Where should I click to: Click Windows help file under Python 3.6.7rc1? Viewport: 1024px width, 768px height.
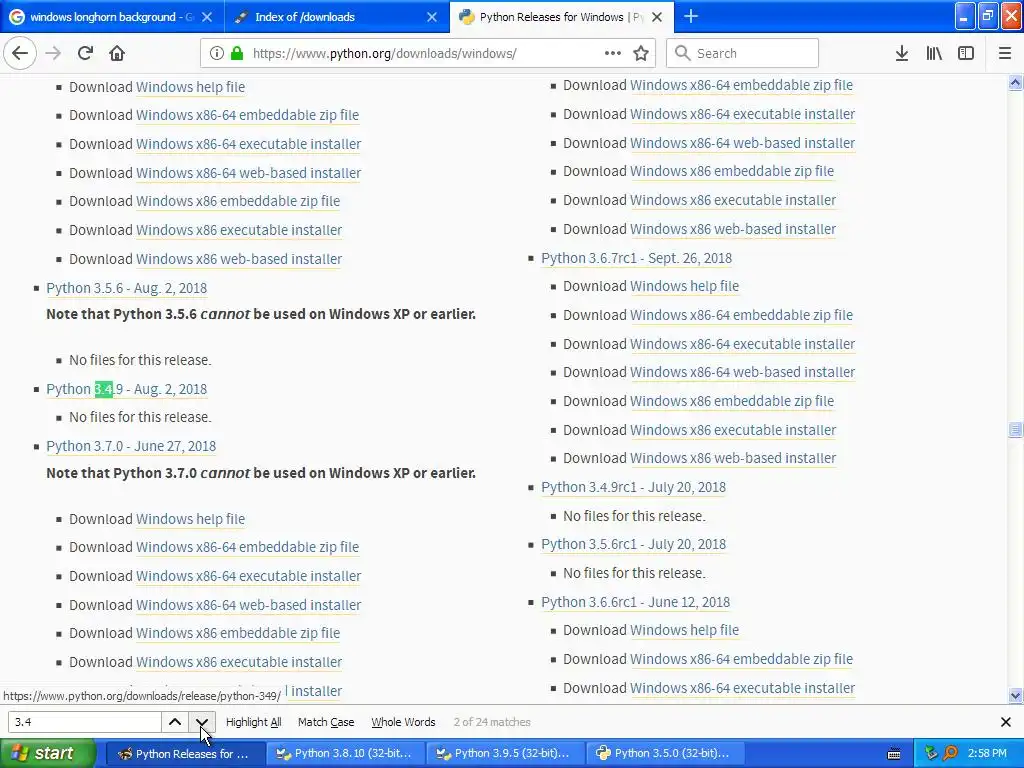pos(684,286)
